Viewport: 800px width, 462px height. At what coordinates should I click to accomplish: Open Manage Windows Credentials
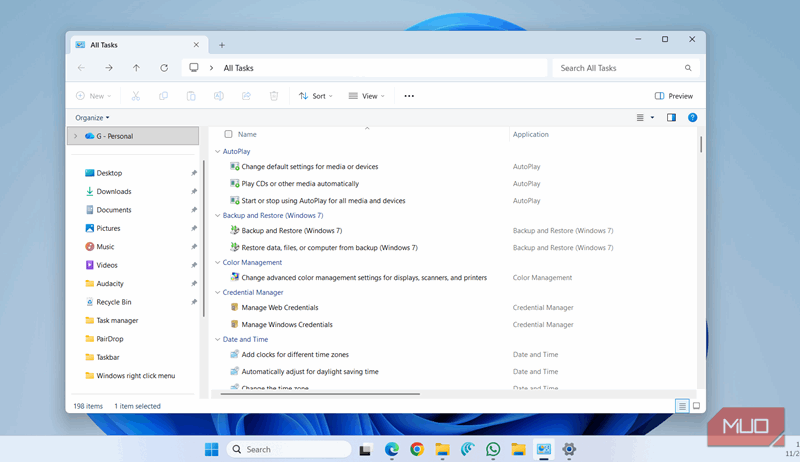(x=287, y=324)
